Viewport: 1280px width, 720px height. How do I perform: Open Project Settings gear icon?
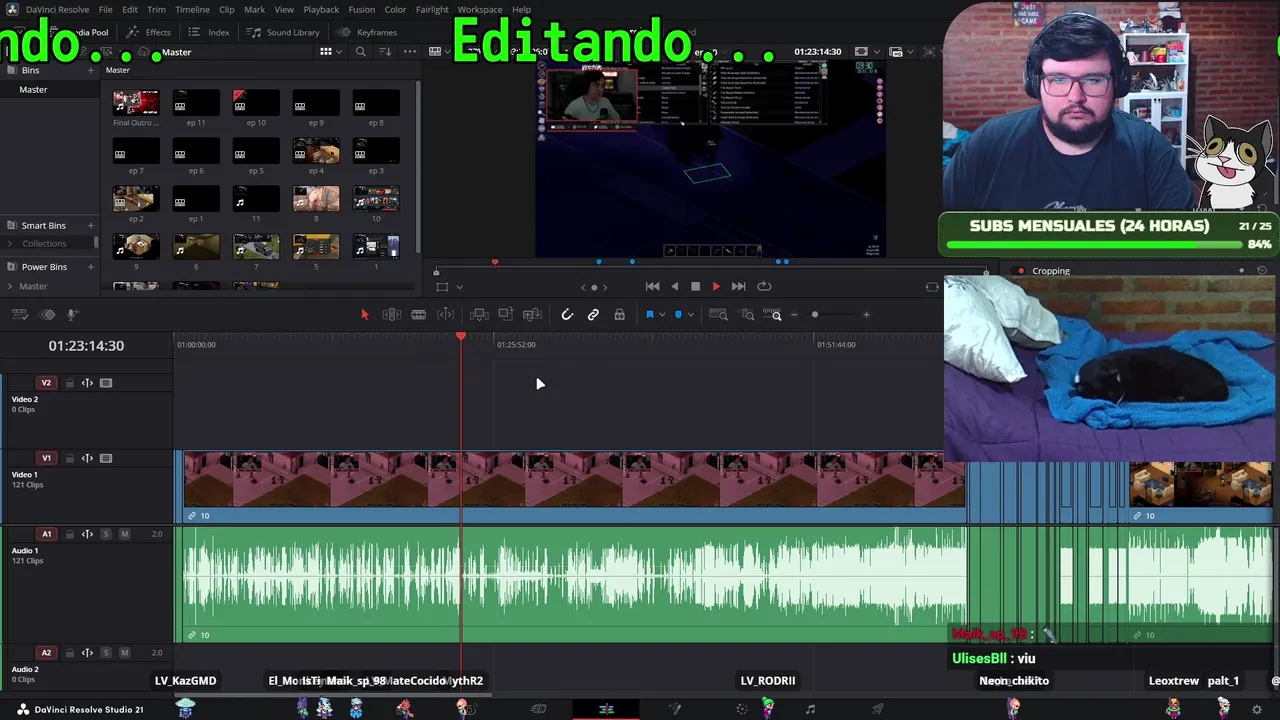(1257, 709)
